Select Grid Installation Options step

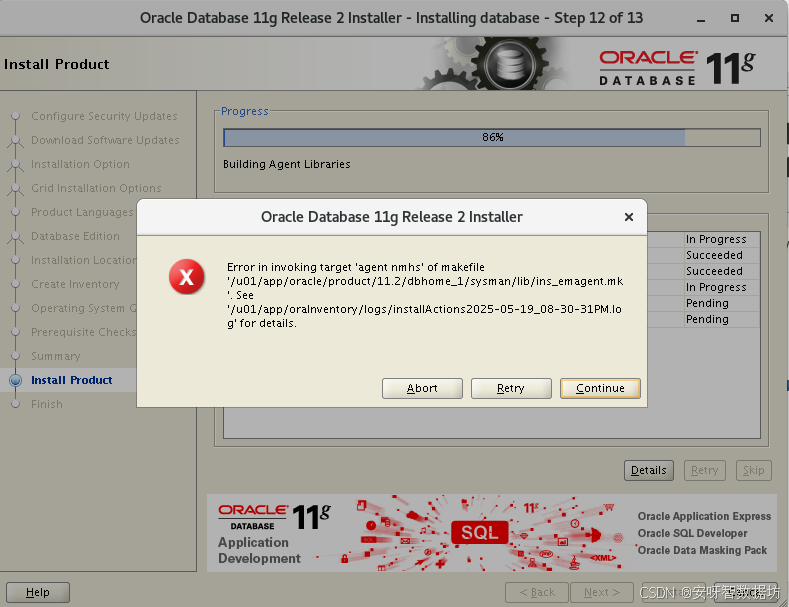click(96, 188)
